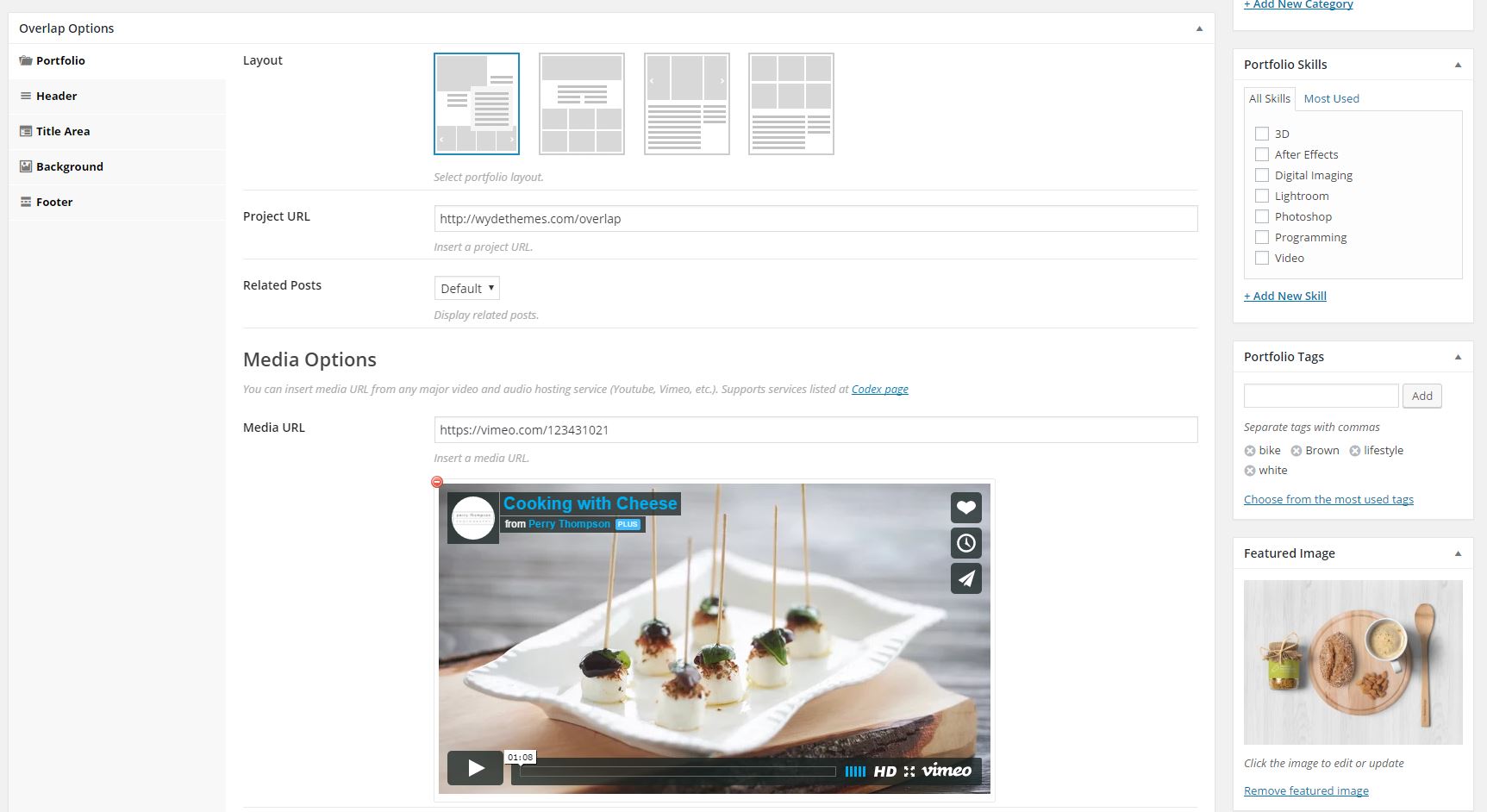Click the Watch Later clock icon
Viewport: 1487px width, 812px height.
click(x=965, y=543)
